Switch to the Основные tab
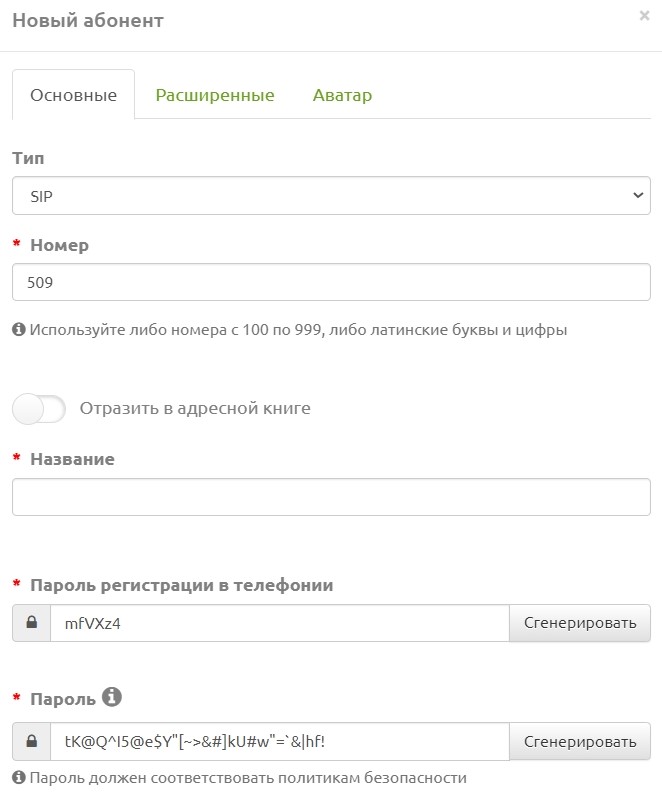 pyautogui.click(x=73, y=95)
